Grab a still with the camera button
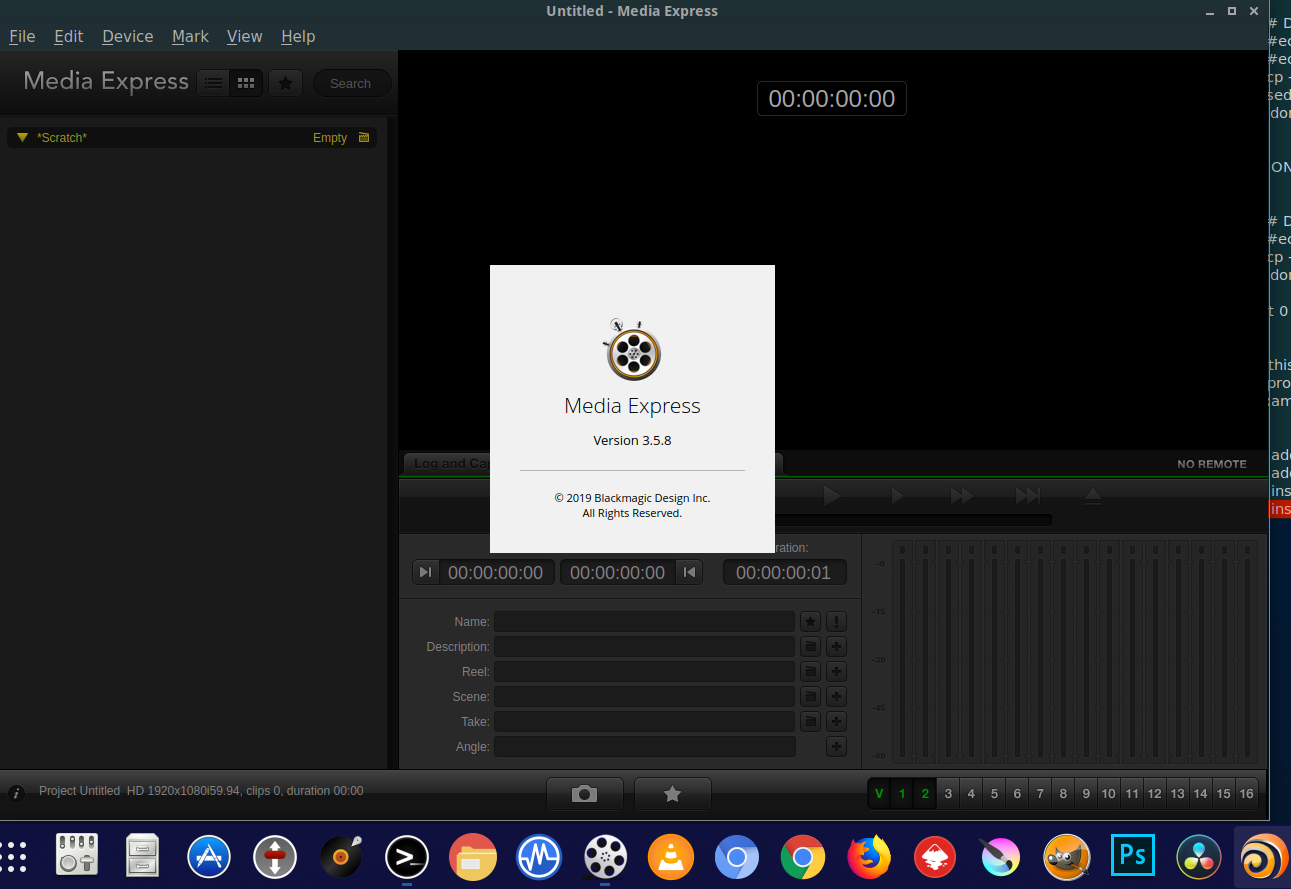 (585, 794)
